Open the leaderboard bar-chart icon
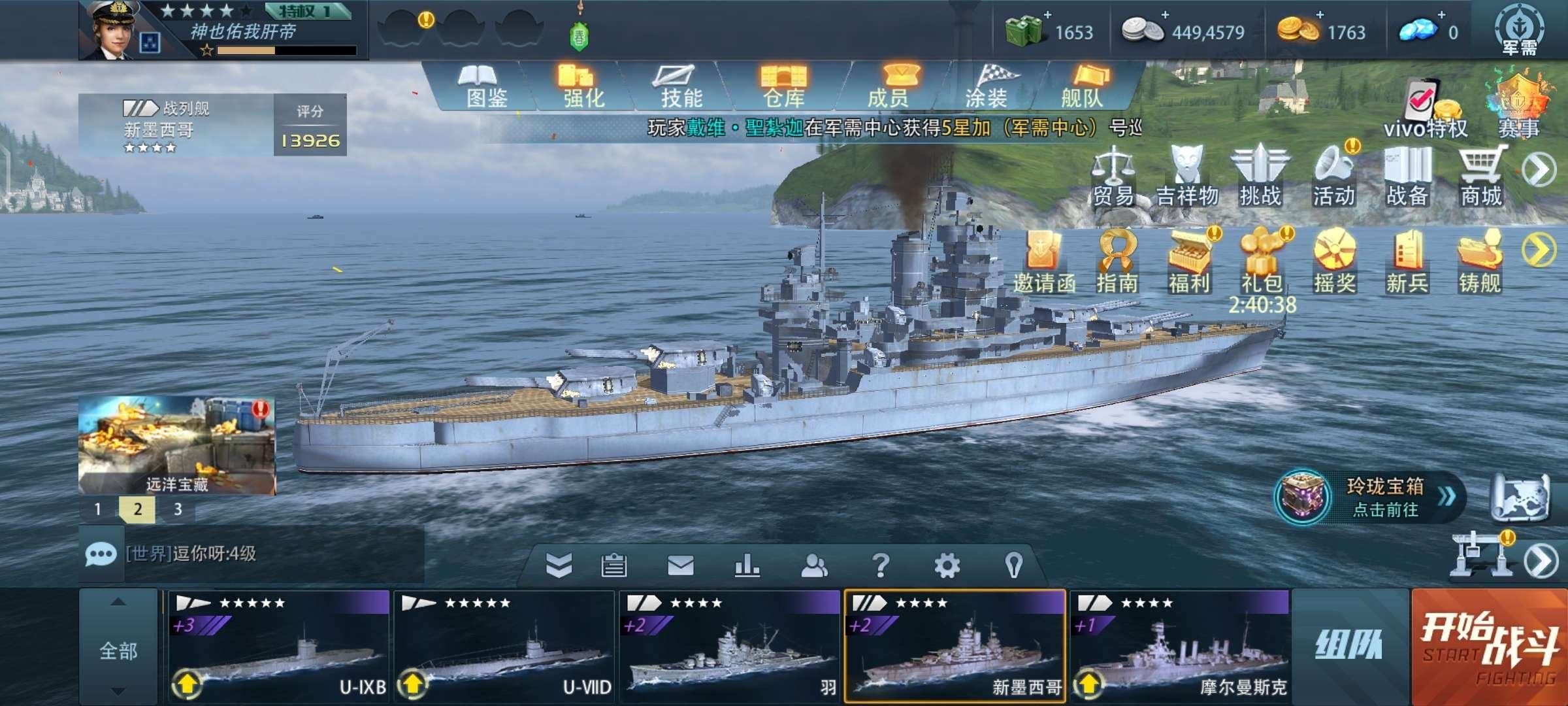 747,565
